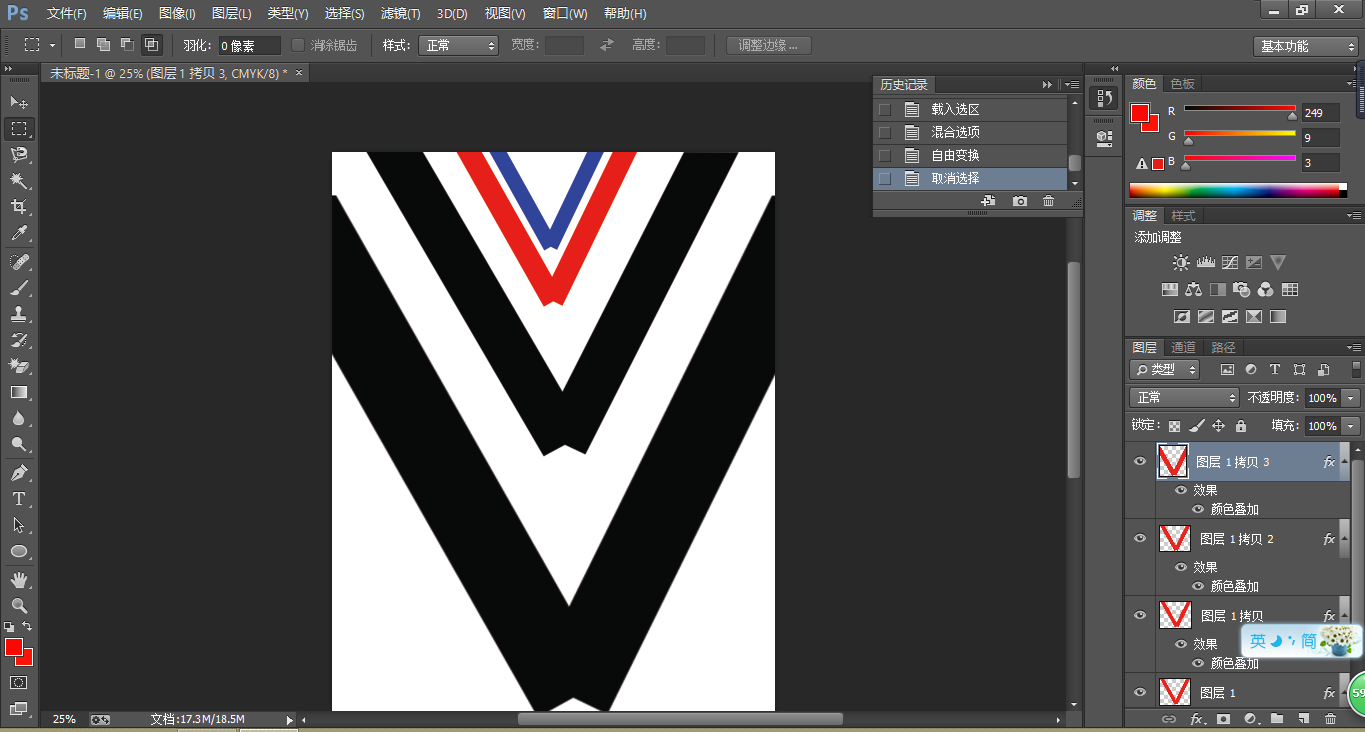Image resolution: width=1365 pixels, height=732 pixels.
Task: Open History panel flyout menu
Action: click(x=1072, y=85)
